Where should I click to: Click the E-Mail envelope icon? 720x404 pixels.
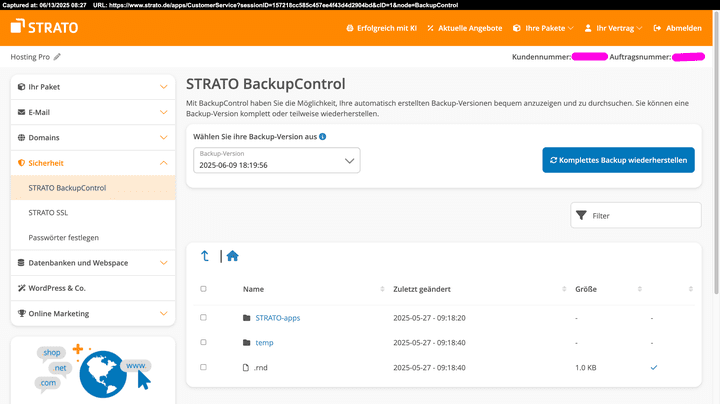[21, 112]
